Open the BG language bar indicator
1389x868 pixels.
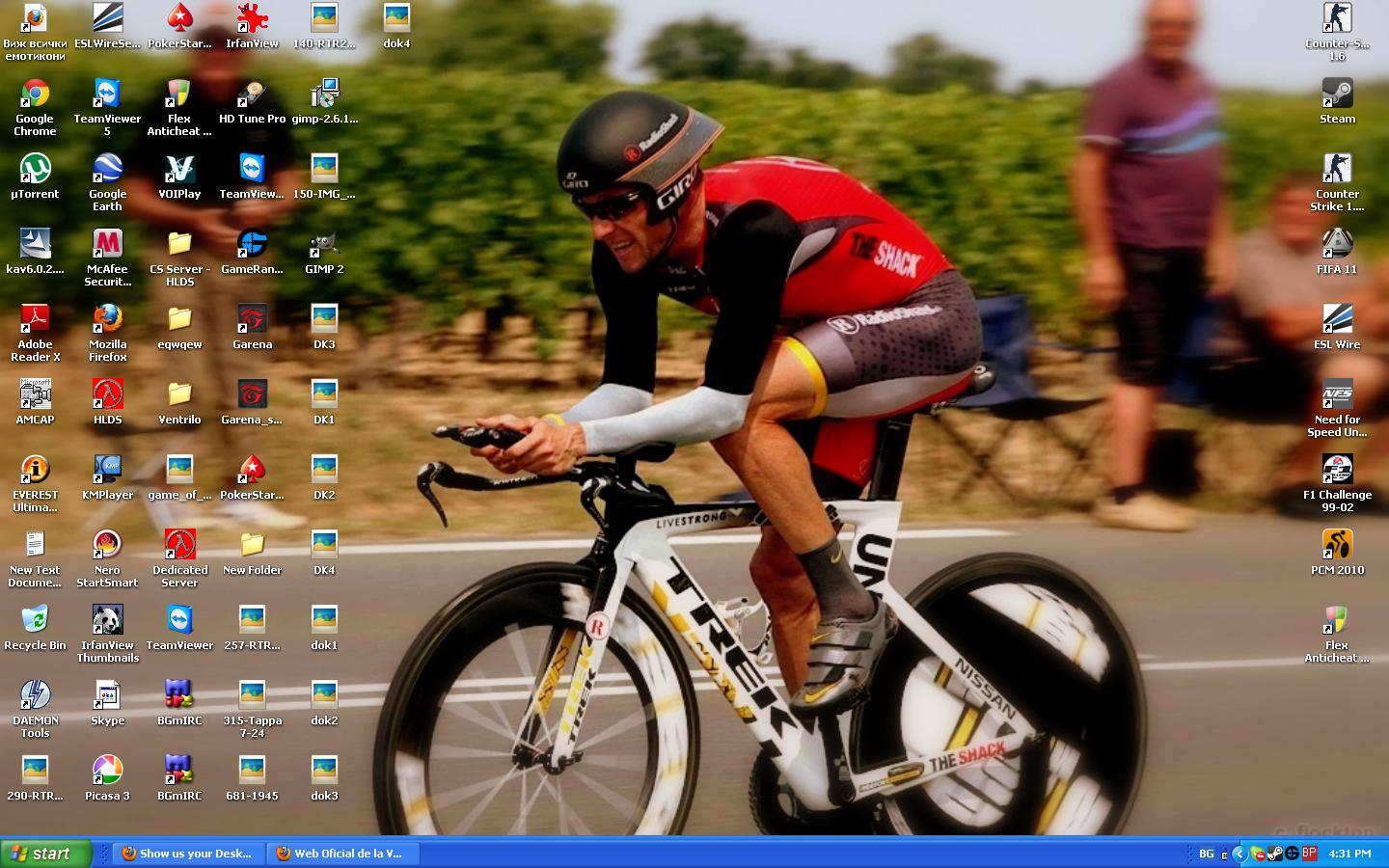pos(1207,854)
